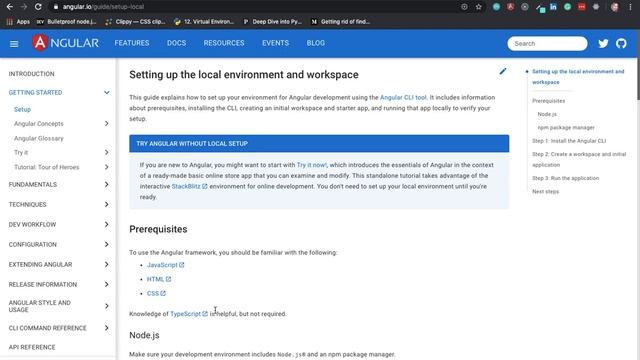The height and width of the screenshot is (360, 640).
Task: Expand Angular Concepts chevron
Action: [x=107, y=124]
